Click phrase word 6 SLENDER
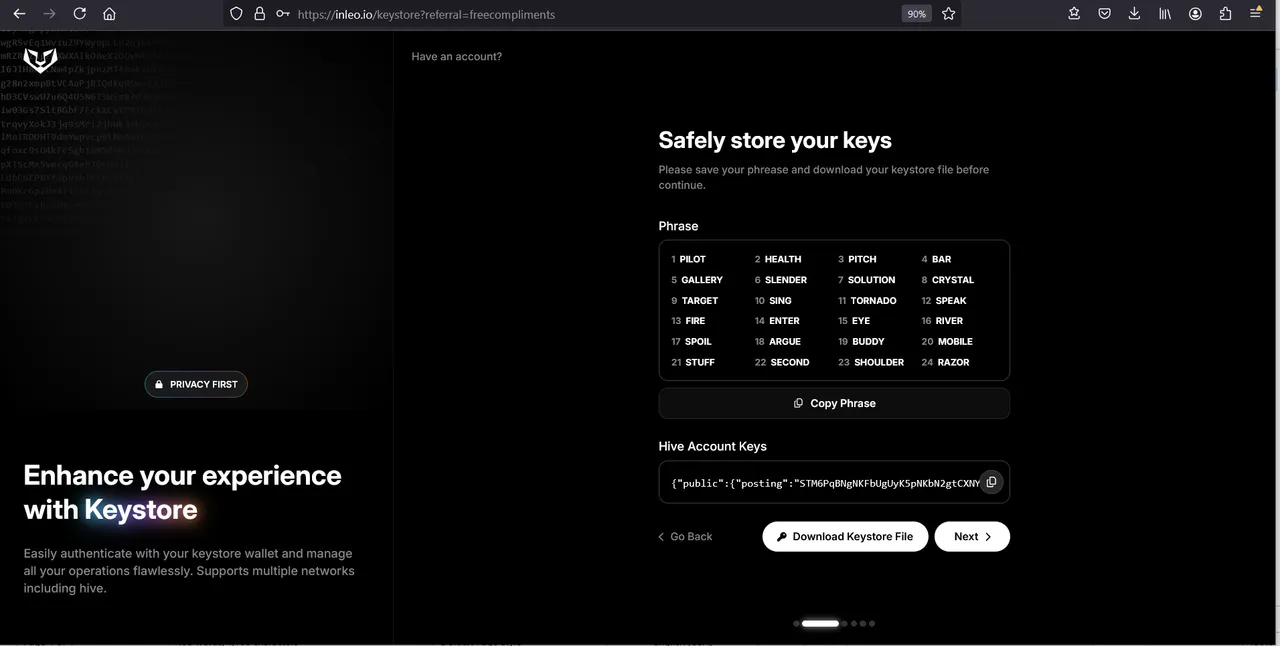This screenshot has width=1280, height=646. [781, 280]
